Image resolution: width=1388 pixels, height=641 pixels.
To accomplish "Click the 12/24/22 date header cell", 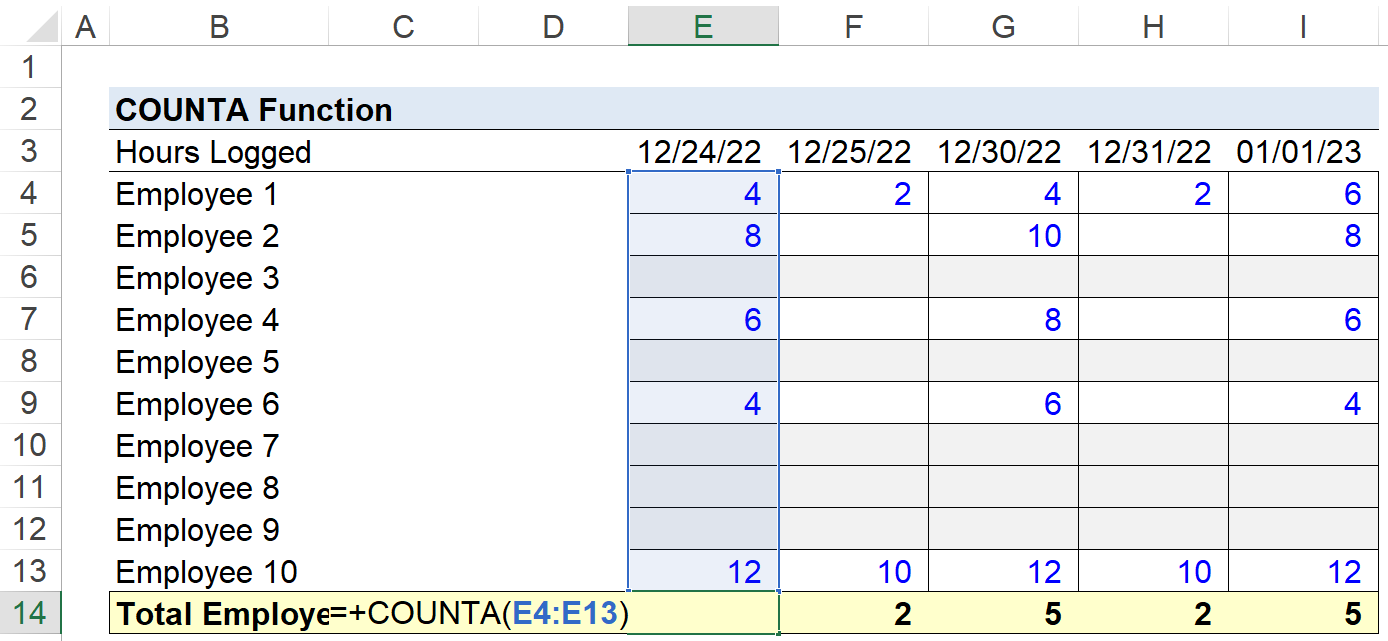I will [703, 152].
